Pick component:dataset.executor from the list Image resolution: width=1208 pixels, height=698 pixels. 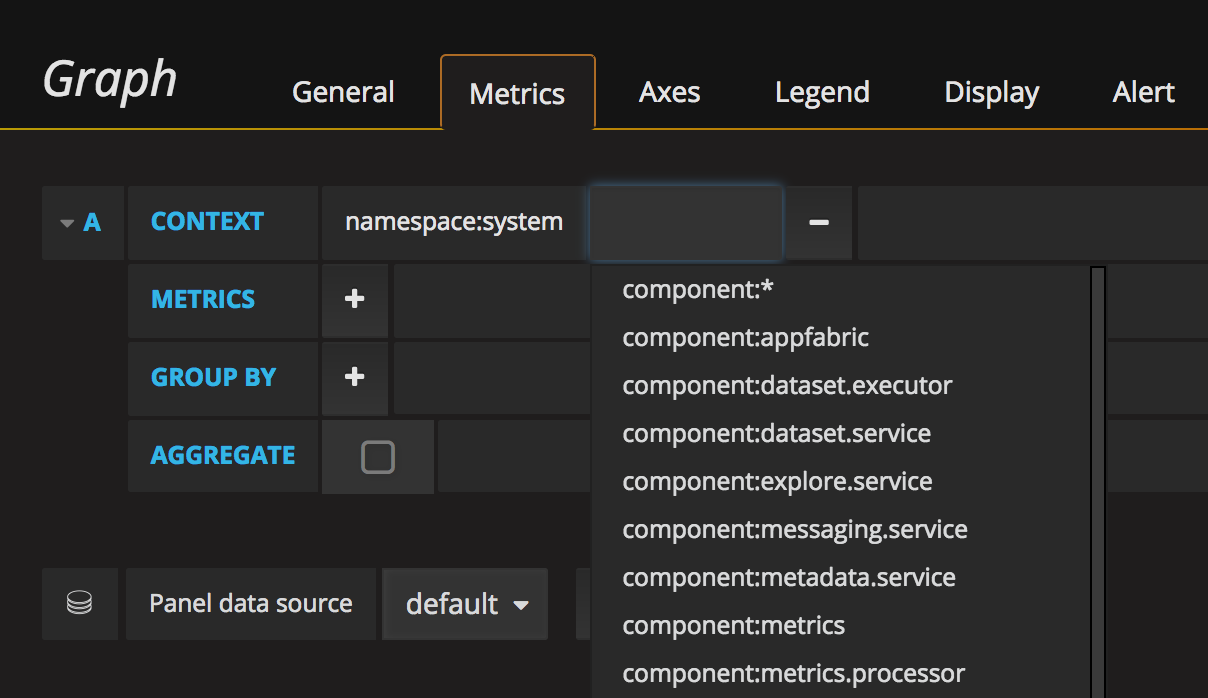coord(787,385)
